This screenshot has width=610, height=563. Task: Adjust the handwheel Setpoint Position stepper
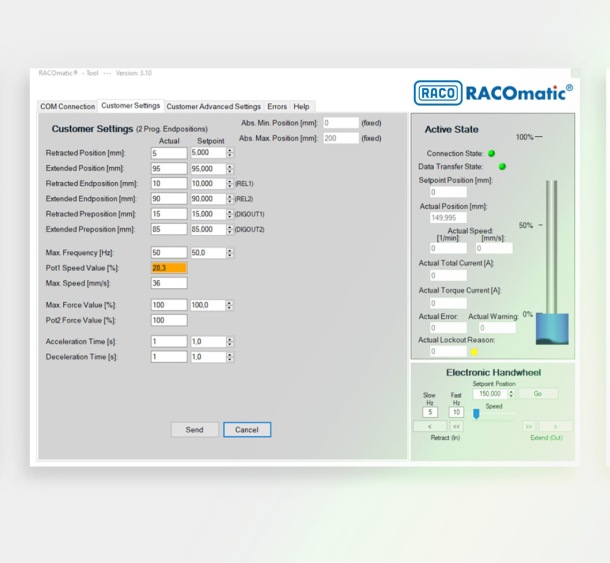(512, 394)
